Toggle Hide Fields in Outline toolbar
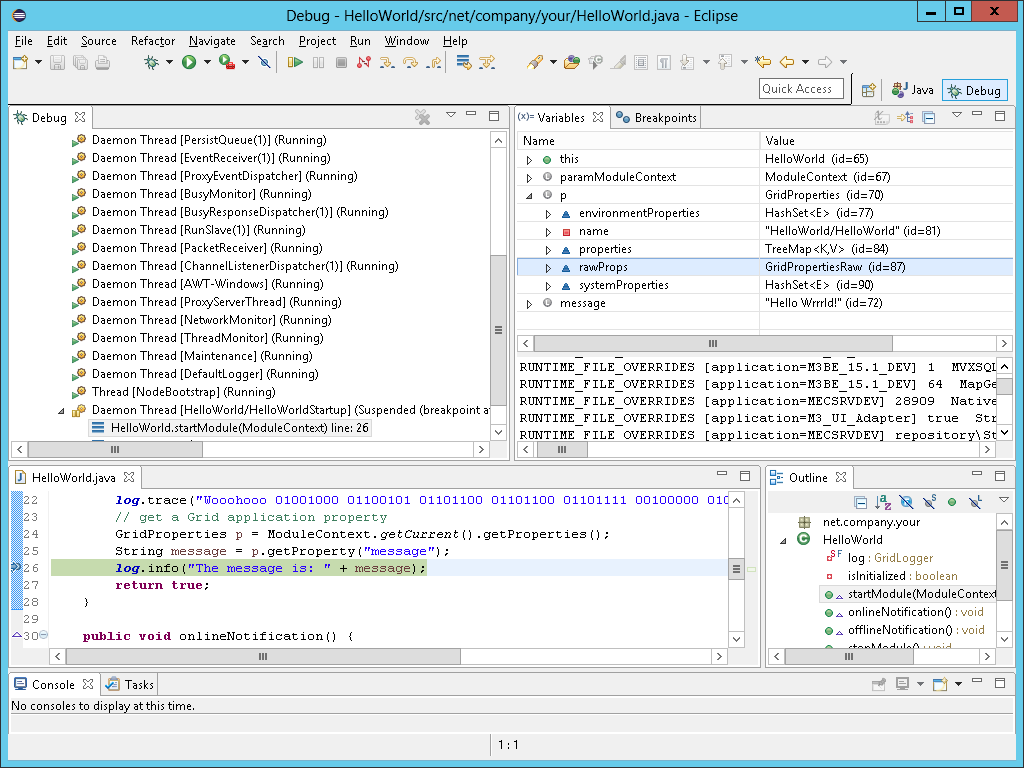Viewport: 1024px width, 768px height. (x=906, y=502)
